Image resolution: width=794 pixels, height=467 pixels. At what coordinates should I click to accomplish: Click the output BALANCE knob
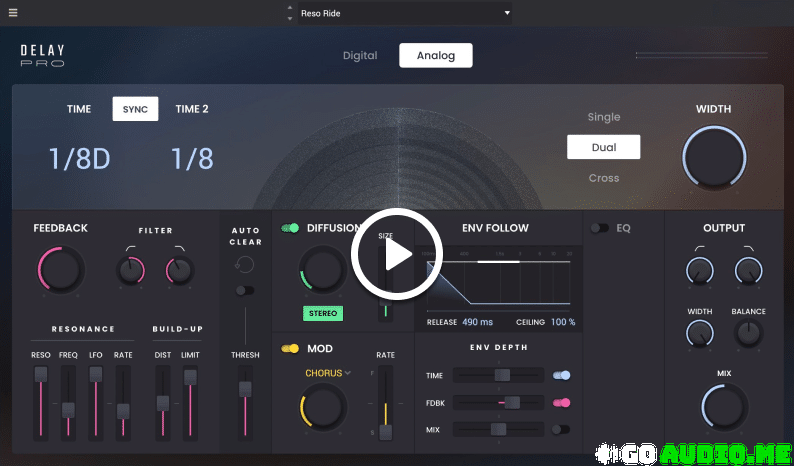(748, 334)
